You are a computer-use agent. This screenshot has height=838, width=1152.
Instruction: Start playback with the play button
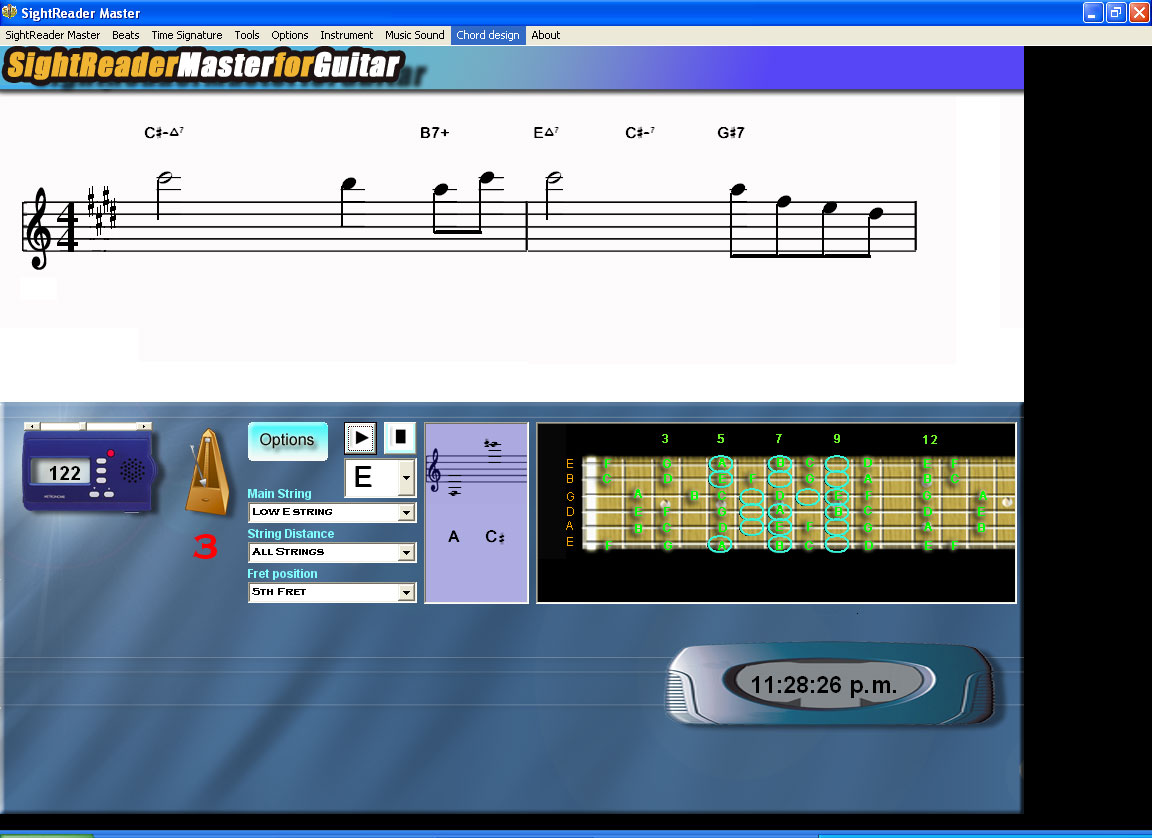coord(361,438)
